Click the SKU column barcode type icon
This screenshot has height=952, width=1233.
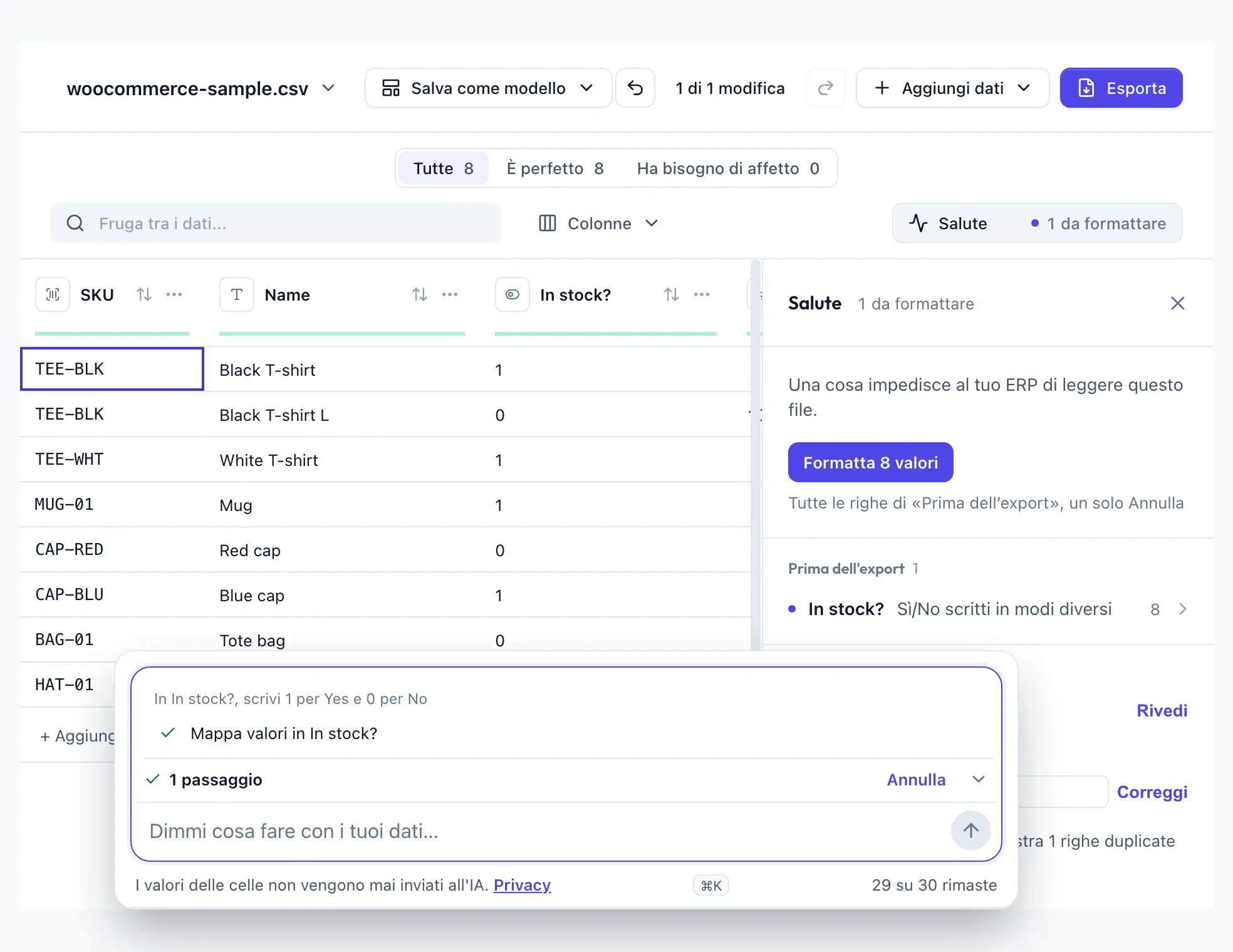pyautogui.click(x=53, y=294)
